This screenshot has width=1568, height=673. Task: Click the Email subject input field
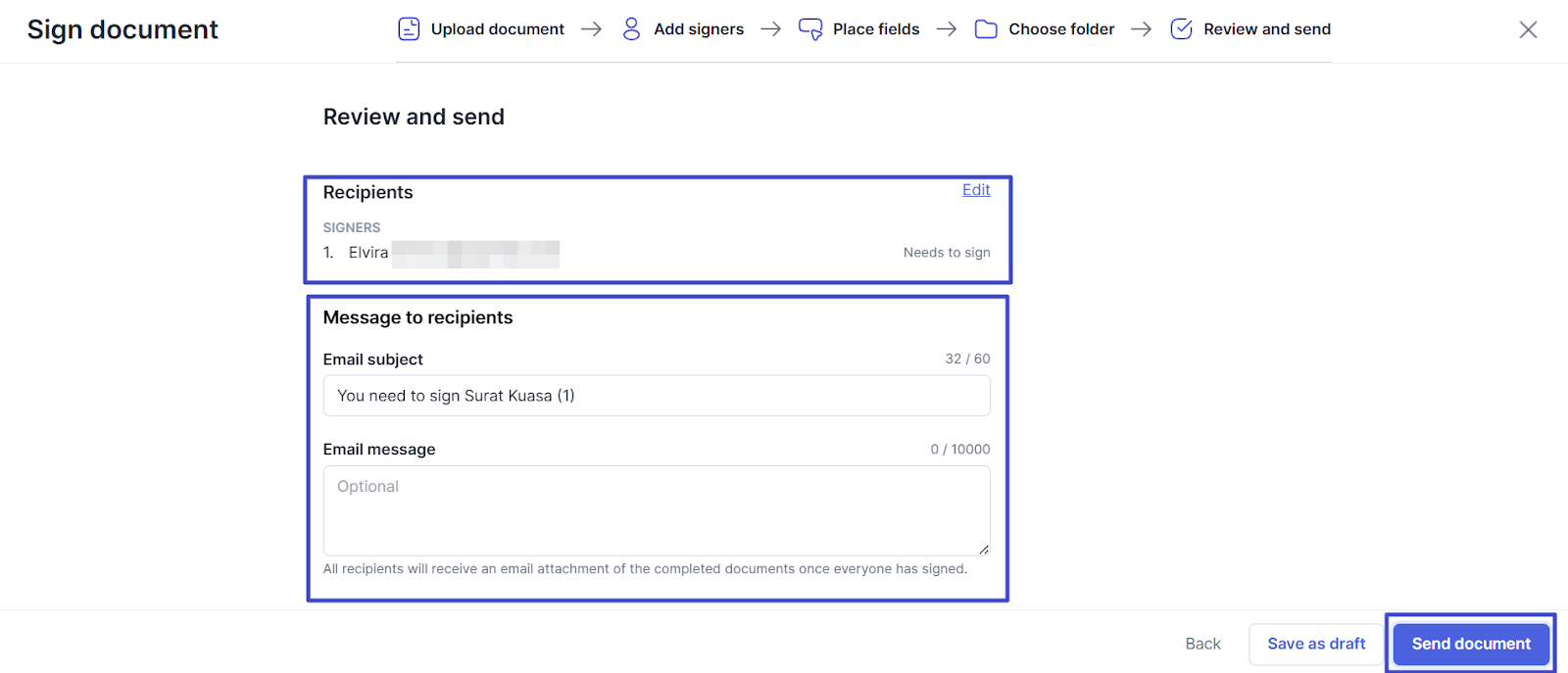point(657,396)
